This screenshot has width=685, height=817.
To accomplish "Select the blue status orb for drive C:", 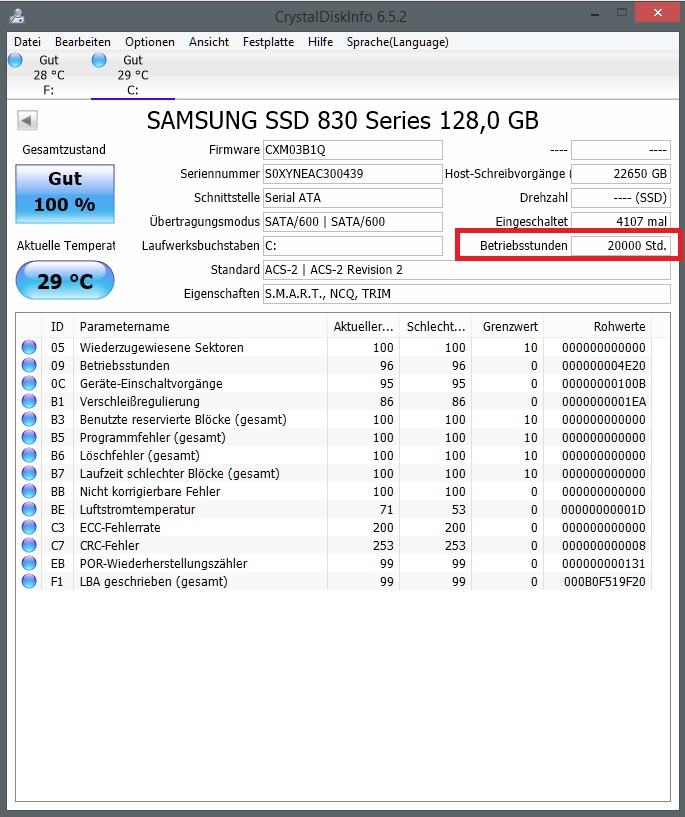I will (x=99, y=60).
